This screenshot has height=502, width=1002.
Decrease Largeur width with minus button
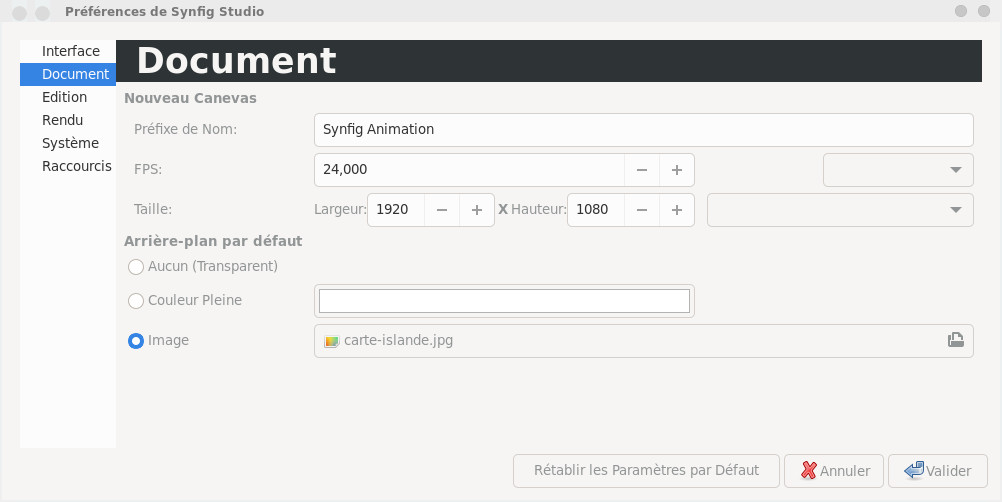coord(442,210)
